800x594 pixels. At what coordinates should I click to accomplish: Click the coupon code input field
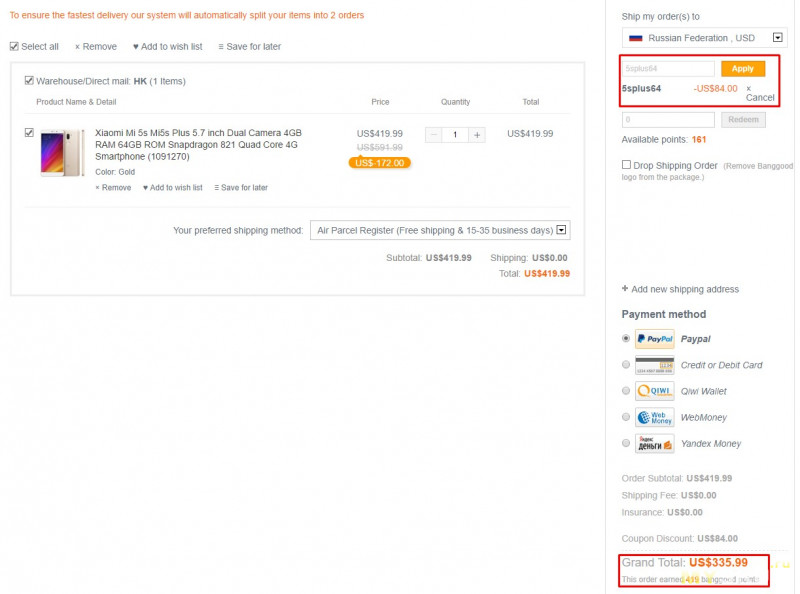(668, 68)
